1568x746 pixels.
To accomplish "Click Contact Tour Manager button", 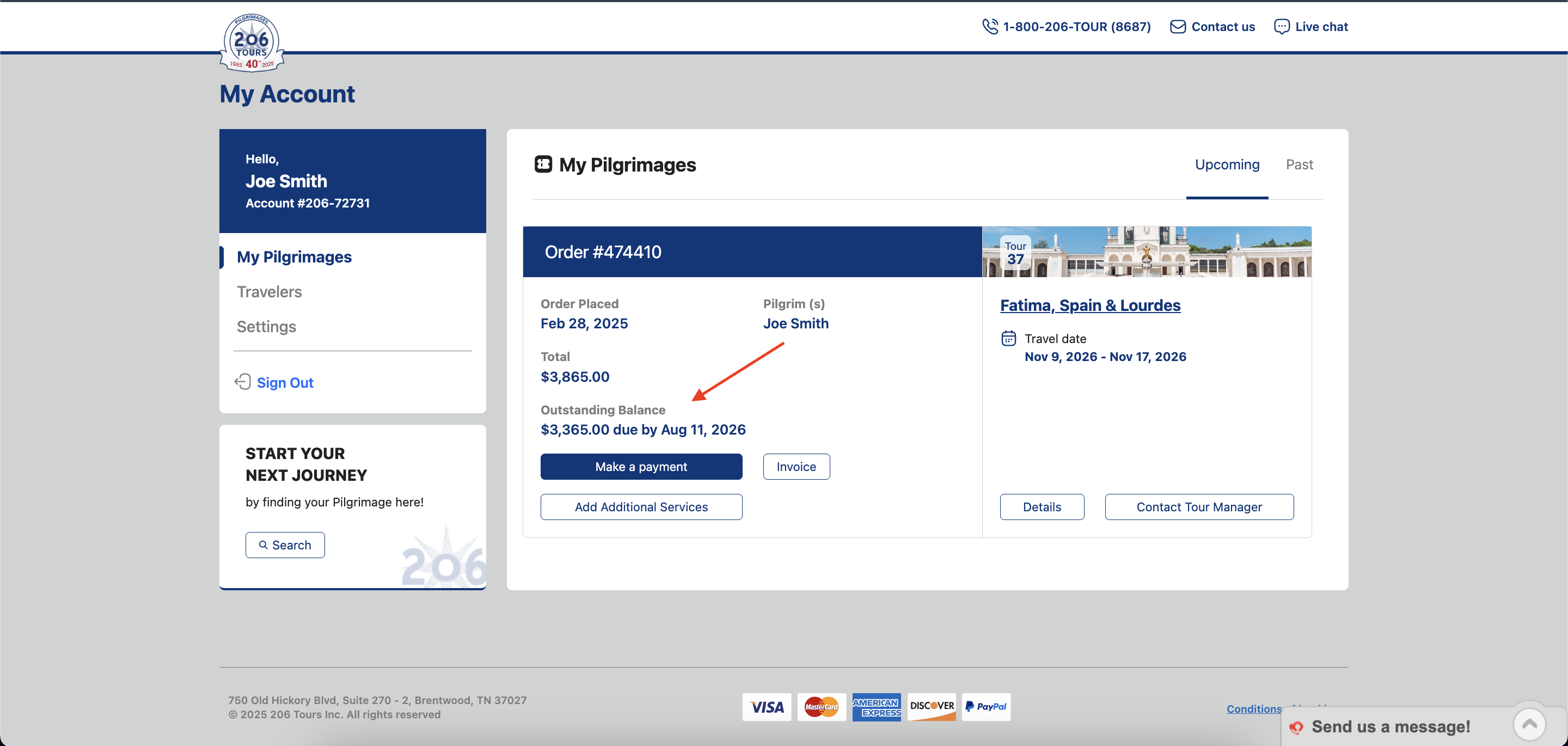I will [x=1198, y=506].
